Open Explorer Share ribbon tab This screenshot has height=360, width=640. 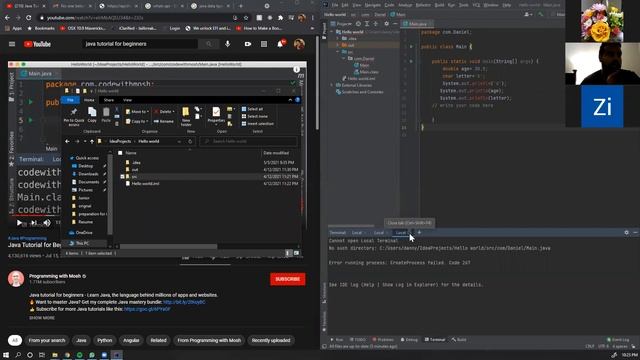pyautogui.click(x=109, y=100)
